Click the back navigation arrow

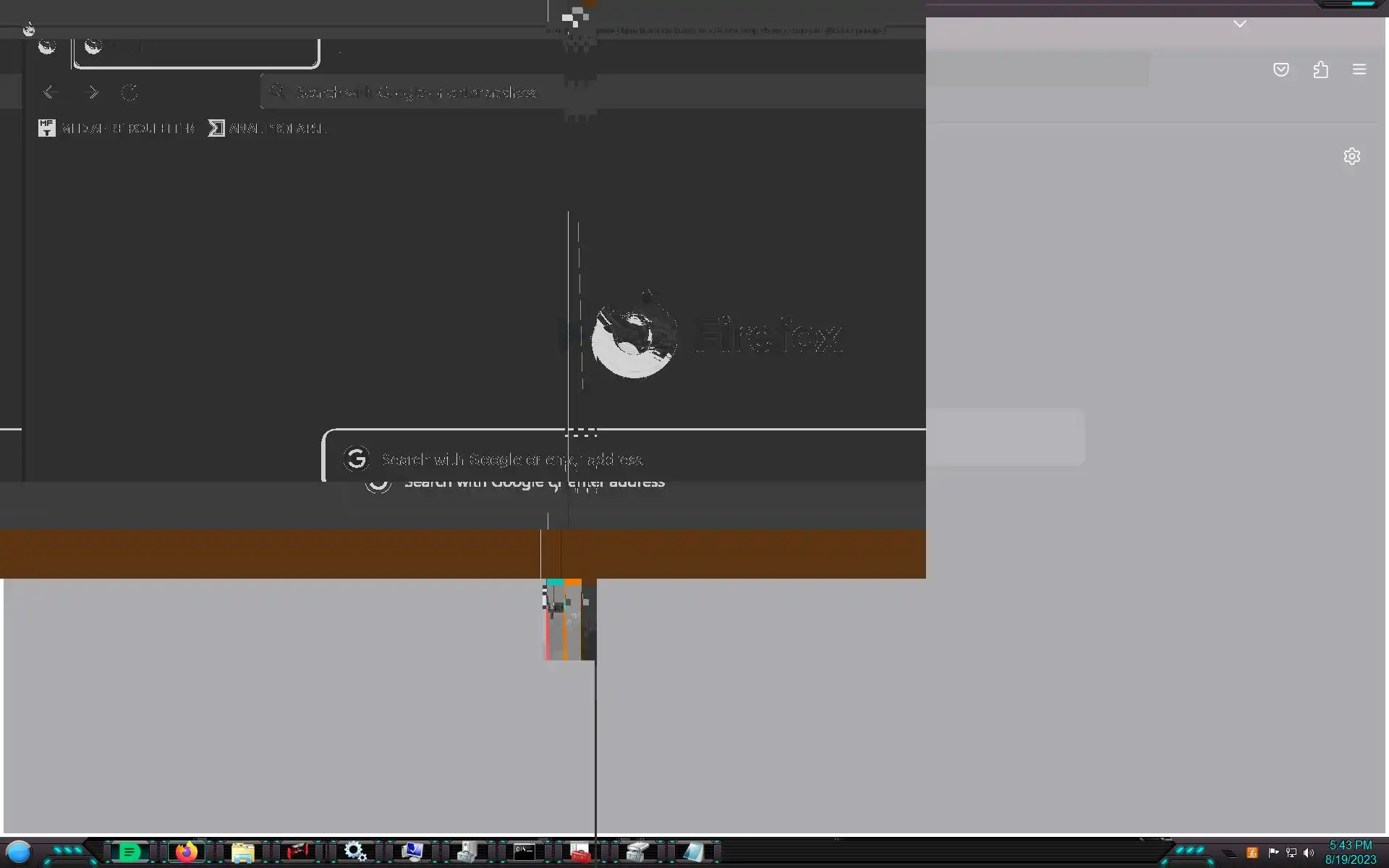49,93
